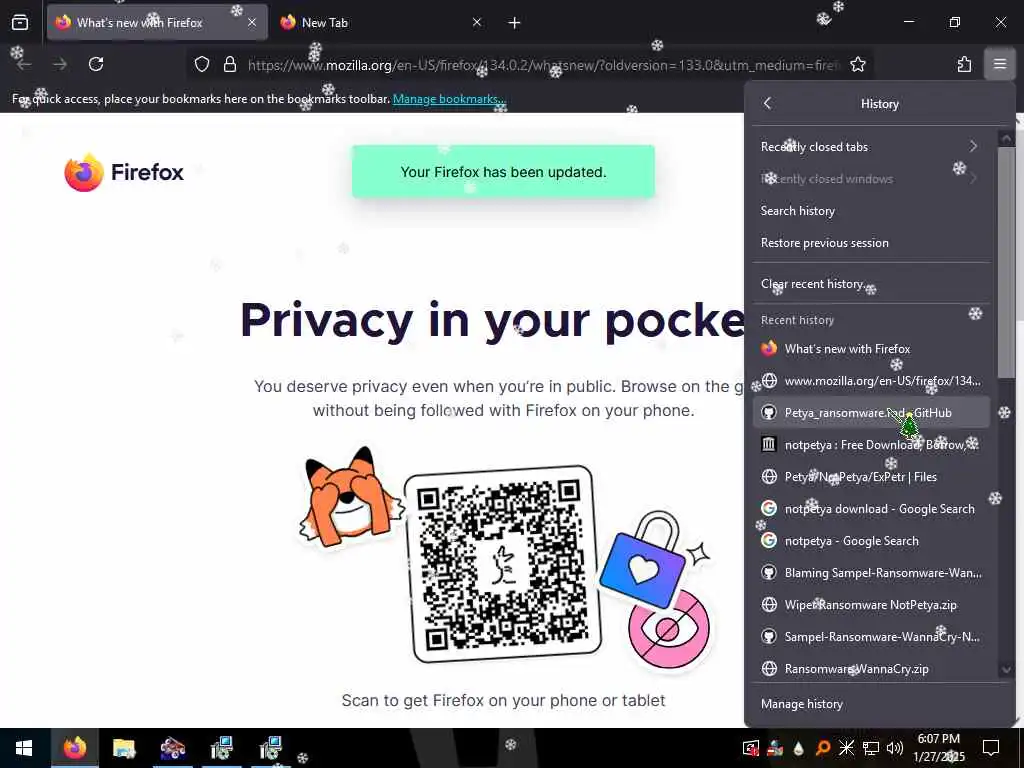Click the Firefox logo on the page

pyautogui.click(x=123, y=172)
